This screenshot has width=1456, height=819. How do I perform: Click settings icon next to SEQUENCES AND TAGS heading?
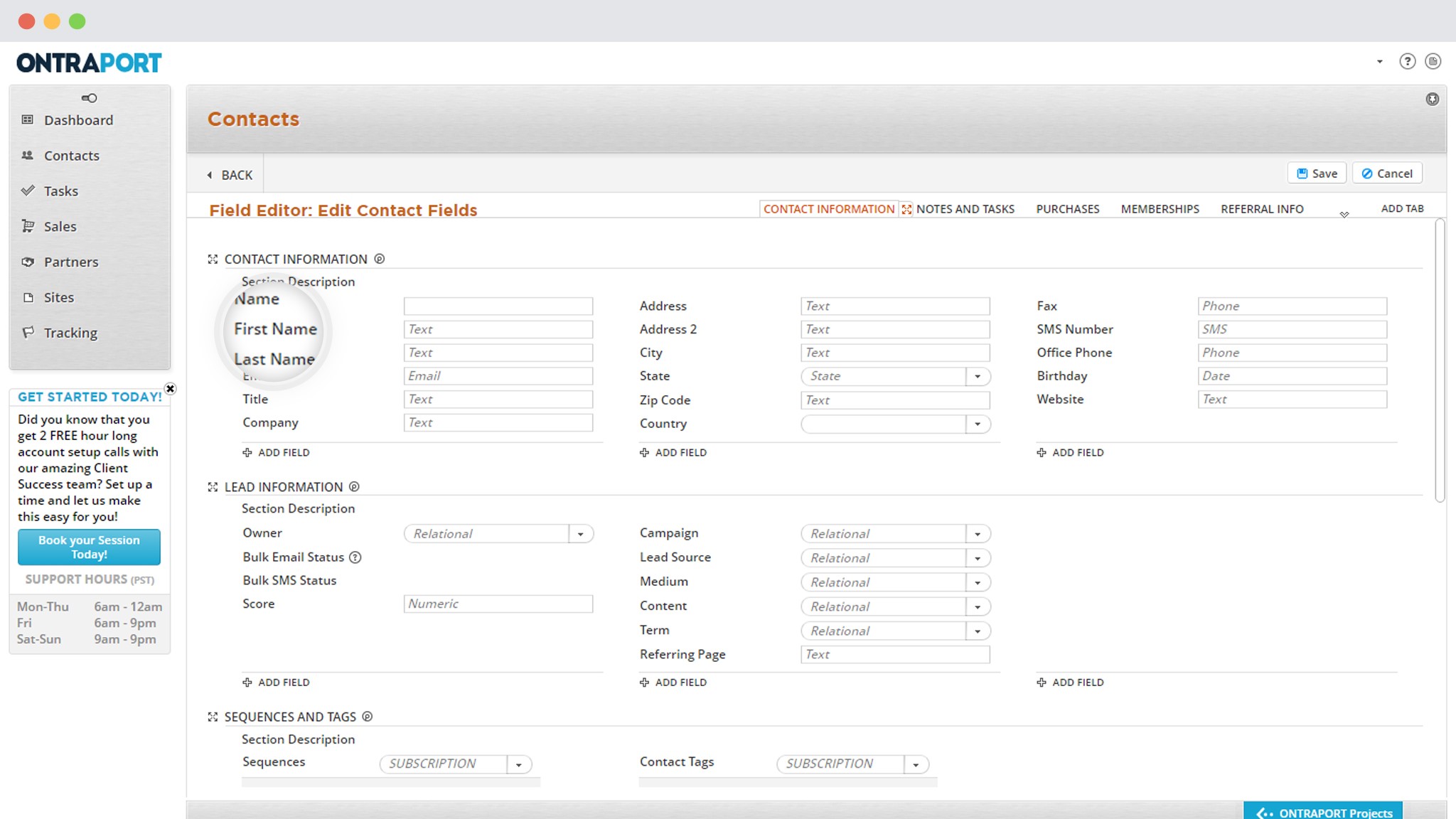coord(368,717)
